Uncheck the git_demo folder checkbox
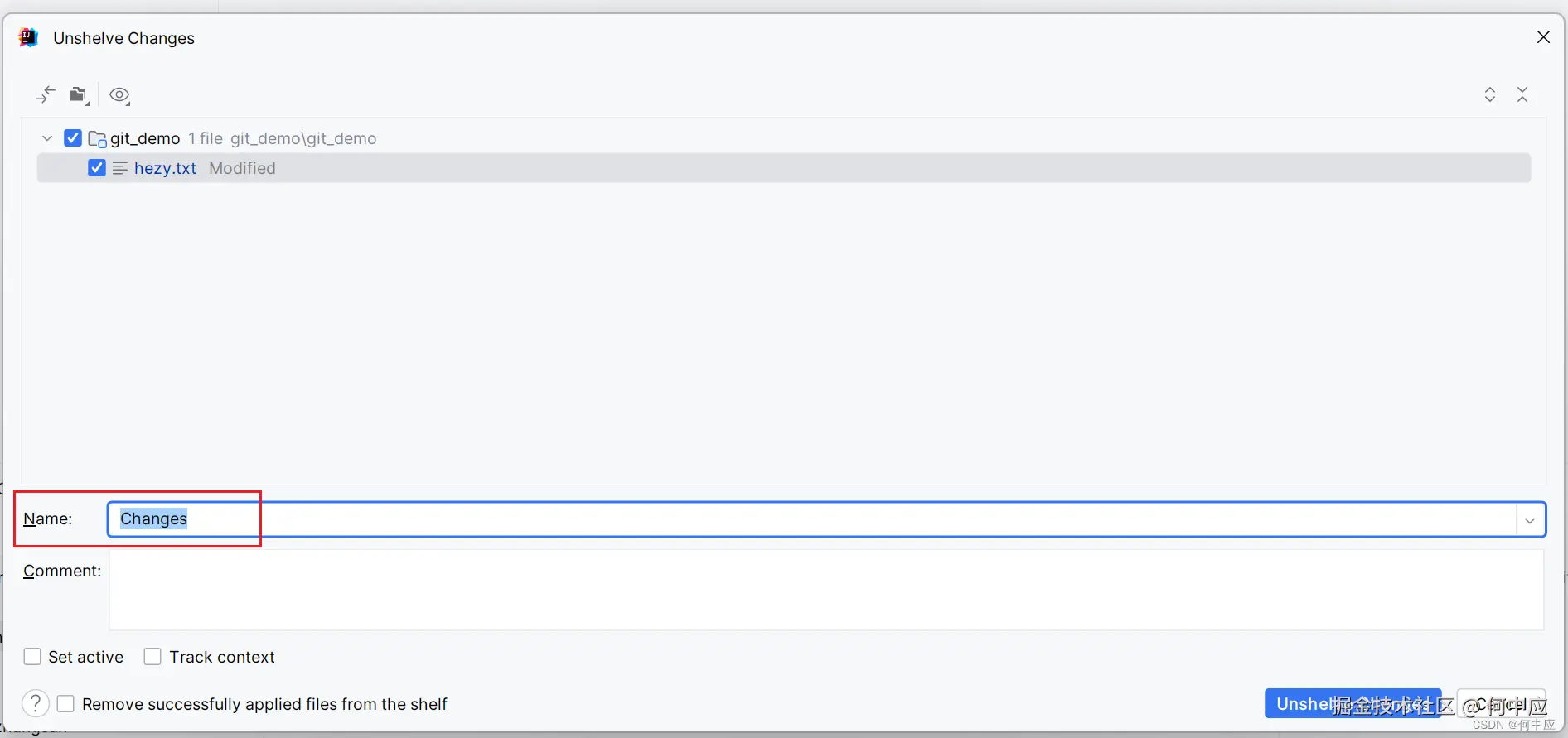 click(73, 138)
